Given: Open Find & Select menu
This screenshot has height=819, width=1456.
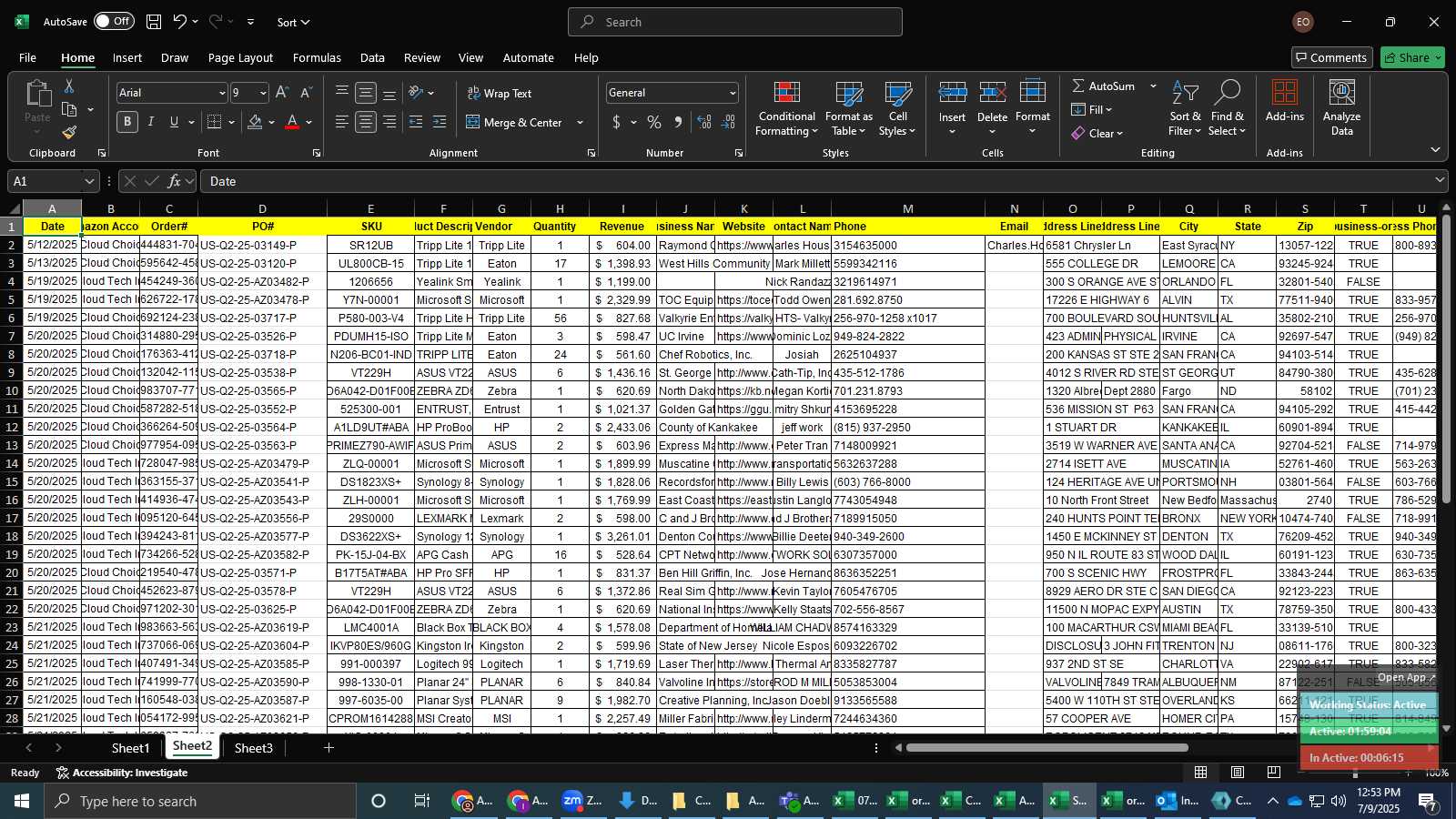Looking at the screenshot, I should [1227, 109].
